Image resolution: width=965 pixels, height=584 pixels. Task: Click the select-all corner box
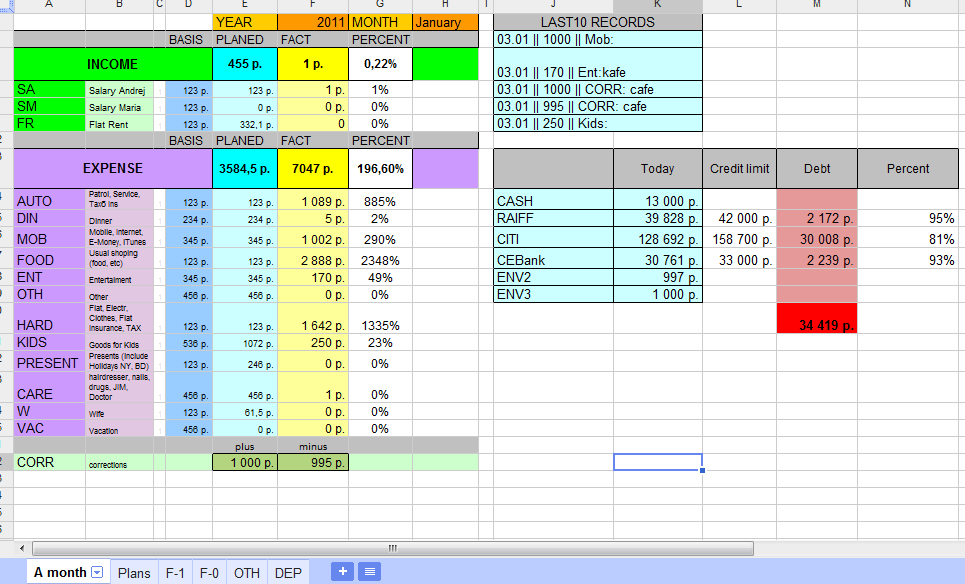coord(6,6)
